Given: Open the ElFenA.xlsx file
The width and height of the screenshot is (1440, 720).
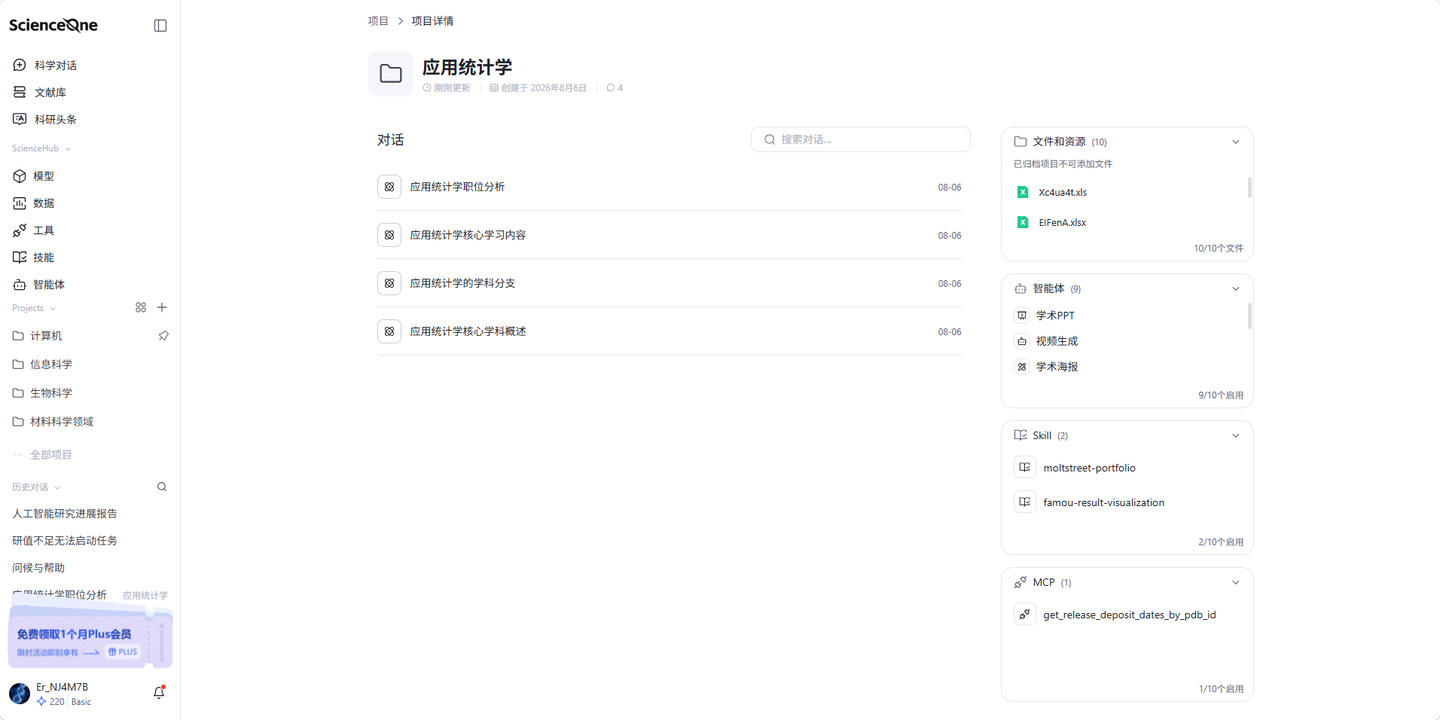Looking at the screenshot, I should 1062,223.
